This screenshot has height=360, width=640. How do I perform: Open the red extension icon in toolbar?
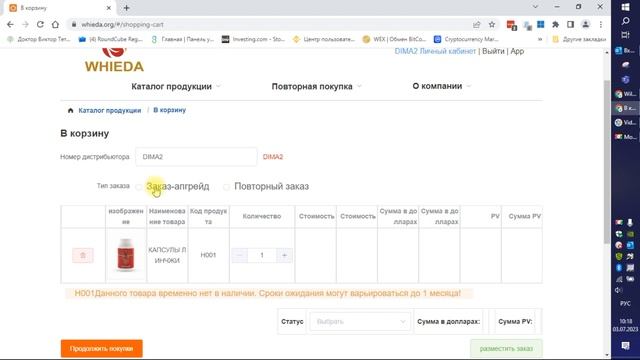511,25
